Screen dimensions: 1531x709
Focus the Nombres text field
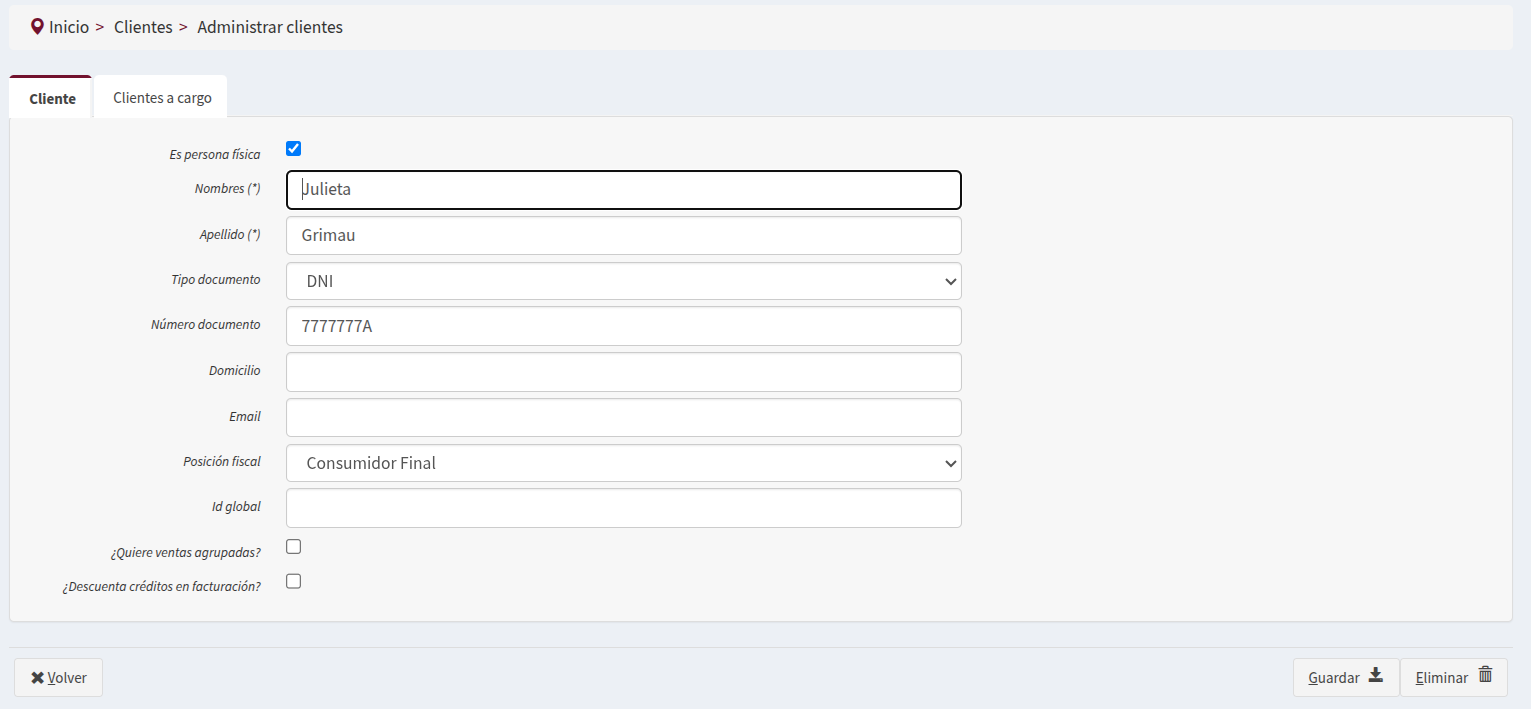tap(623, 190)
